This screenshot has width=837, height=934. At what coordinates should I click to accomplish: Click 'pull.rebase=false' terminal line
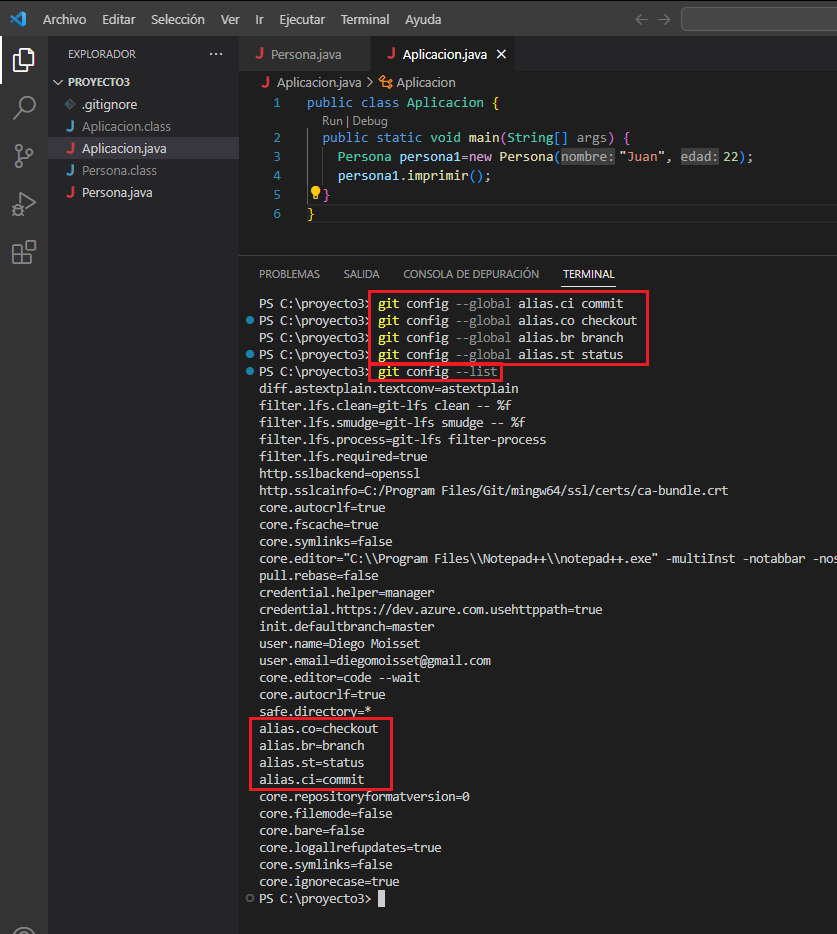(x=319, y=575)
